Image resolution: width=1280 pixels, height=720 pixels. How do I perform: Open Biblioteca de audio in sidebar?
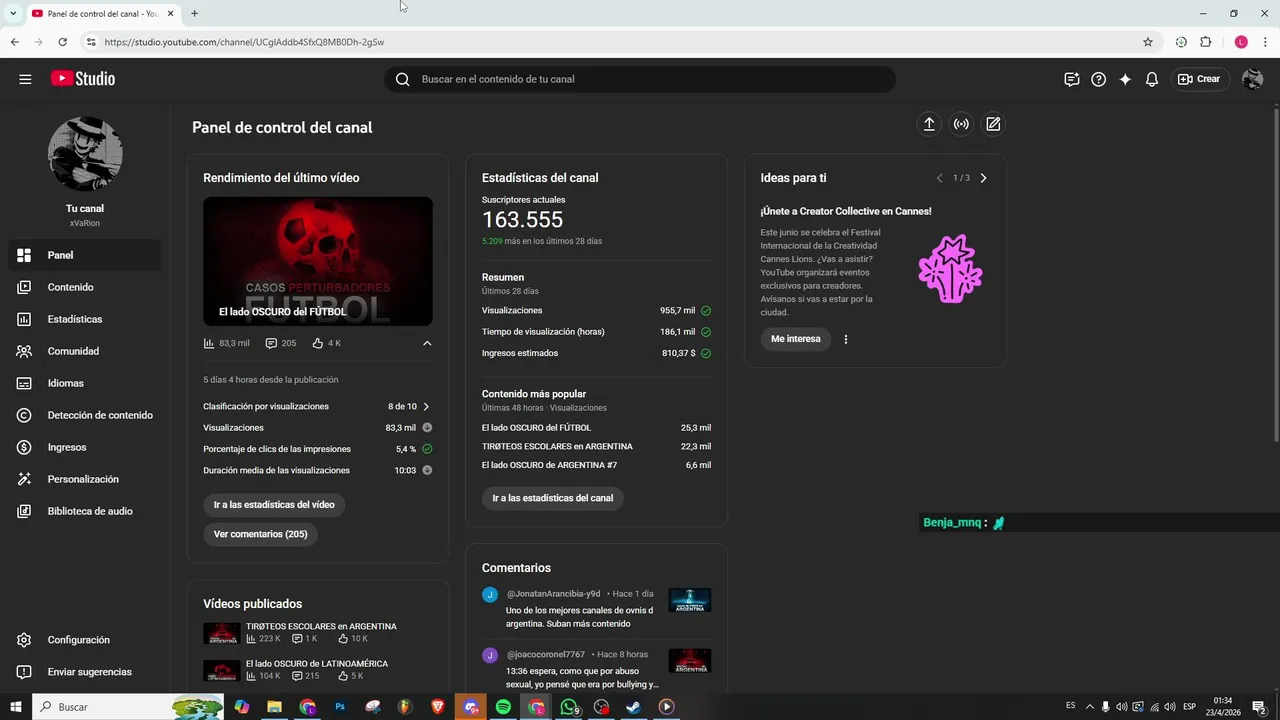pos(84,511)
